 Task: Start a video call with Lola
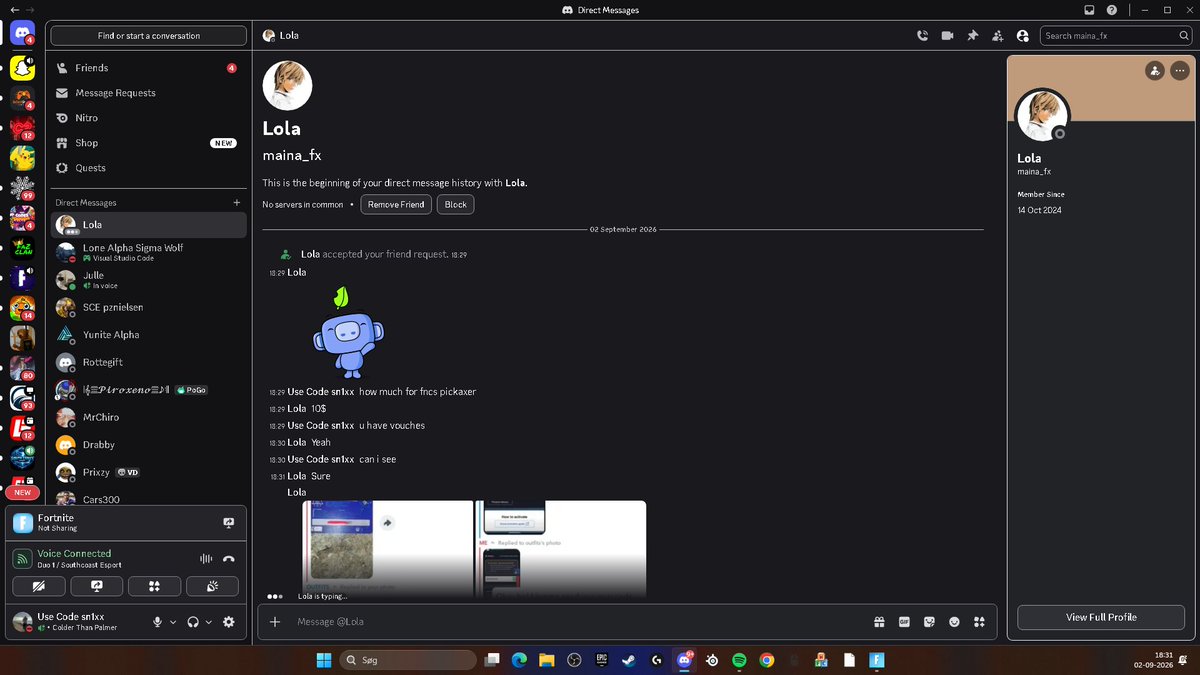click(x=947, y=35)
